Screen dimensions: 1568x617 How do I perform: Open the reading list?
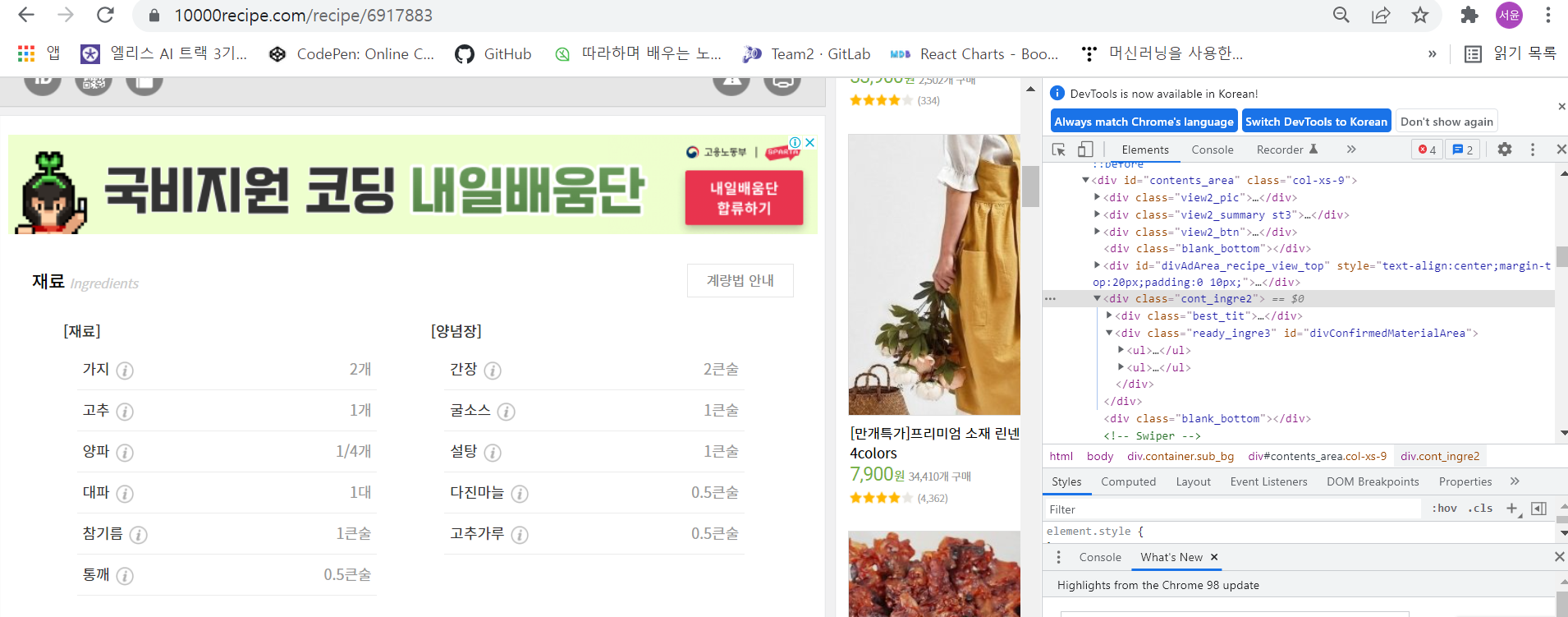click(1511, 53)
